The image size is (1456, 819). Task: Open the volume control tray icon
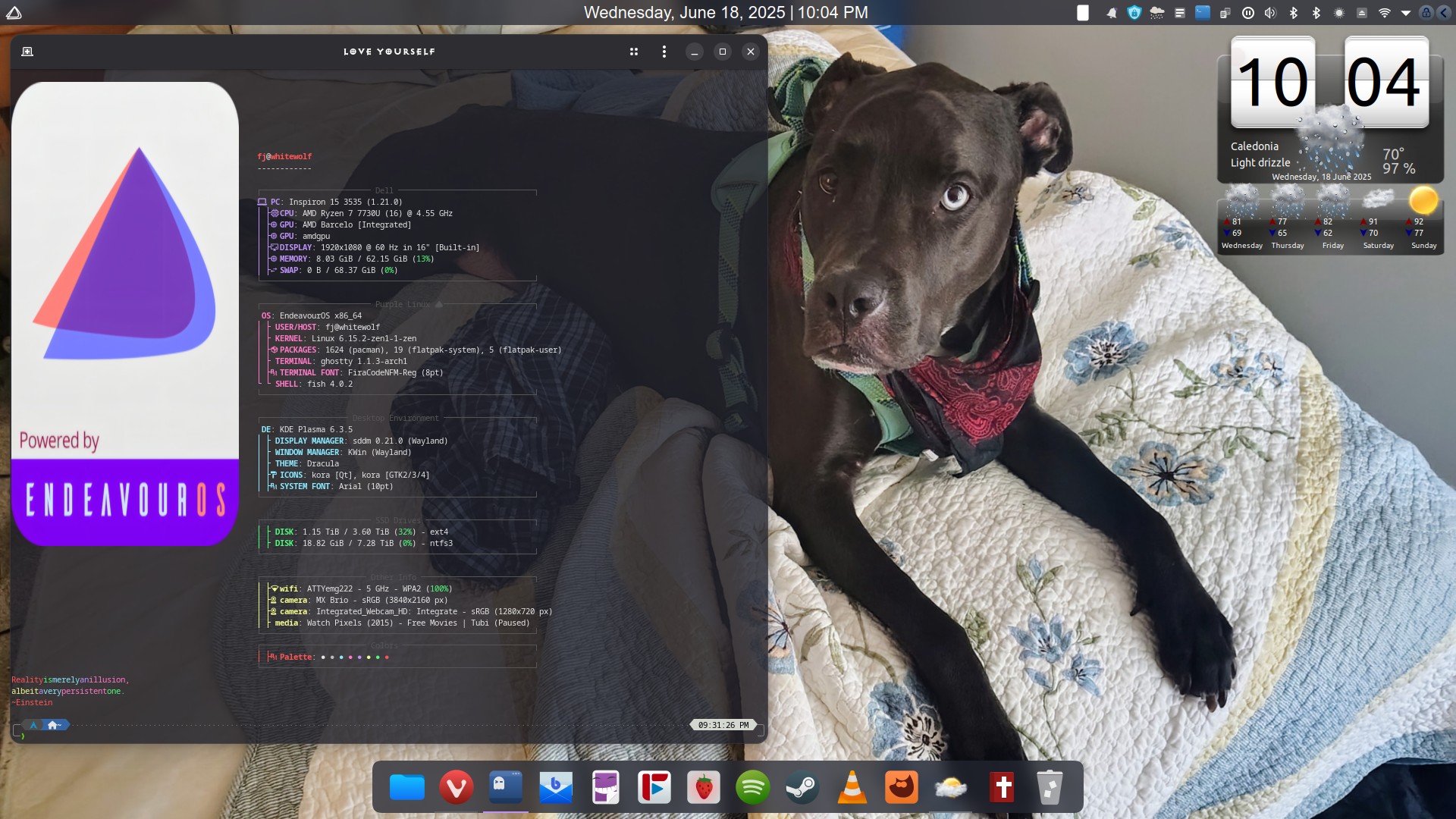coord(1270,13)
